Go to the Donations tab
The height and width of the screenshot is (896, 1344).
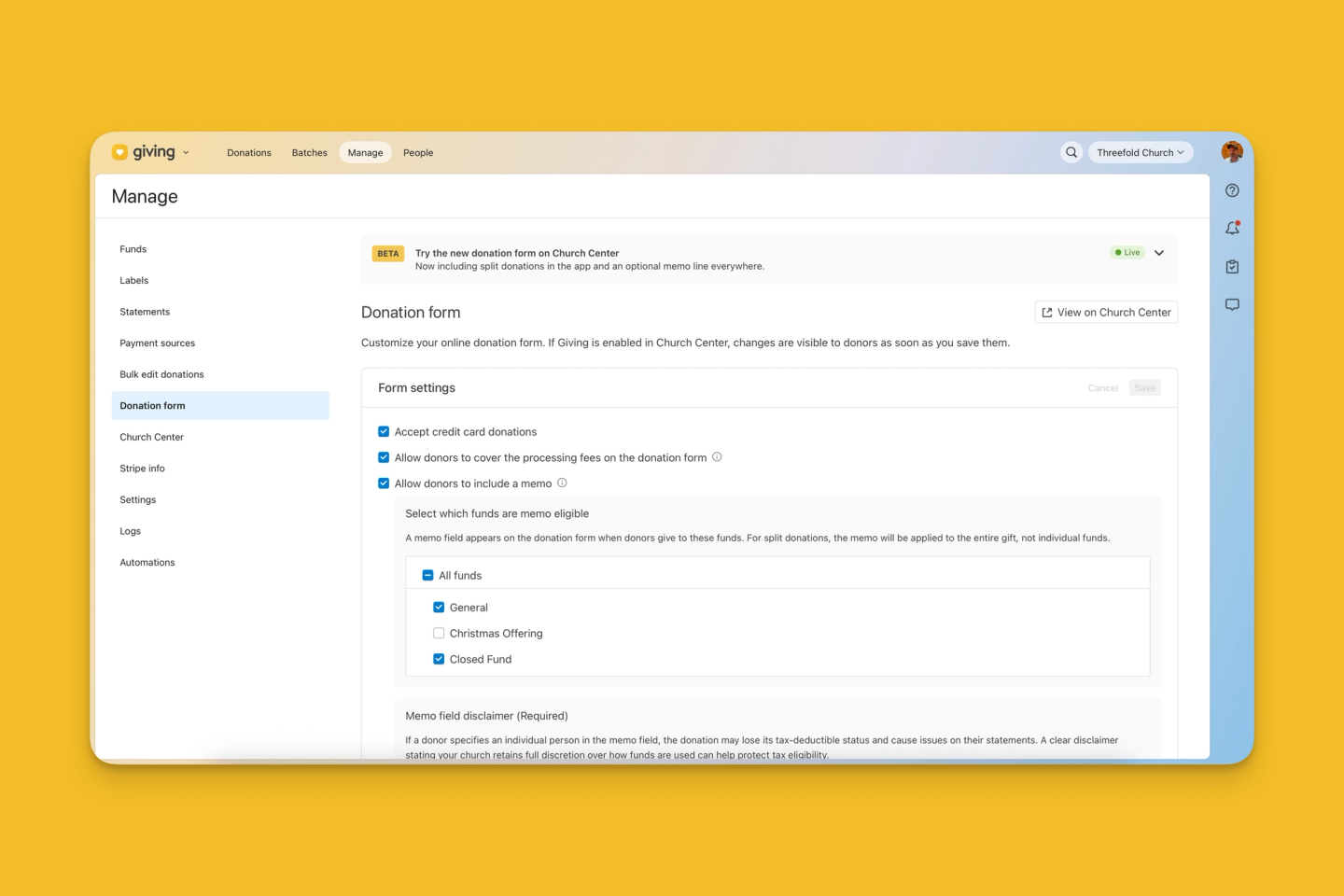(x=249, y=153)
